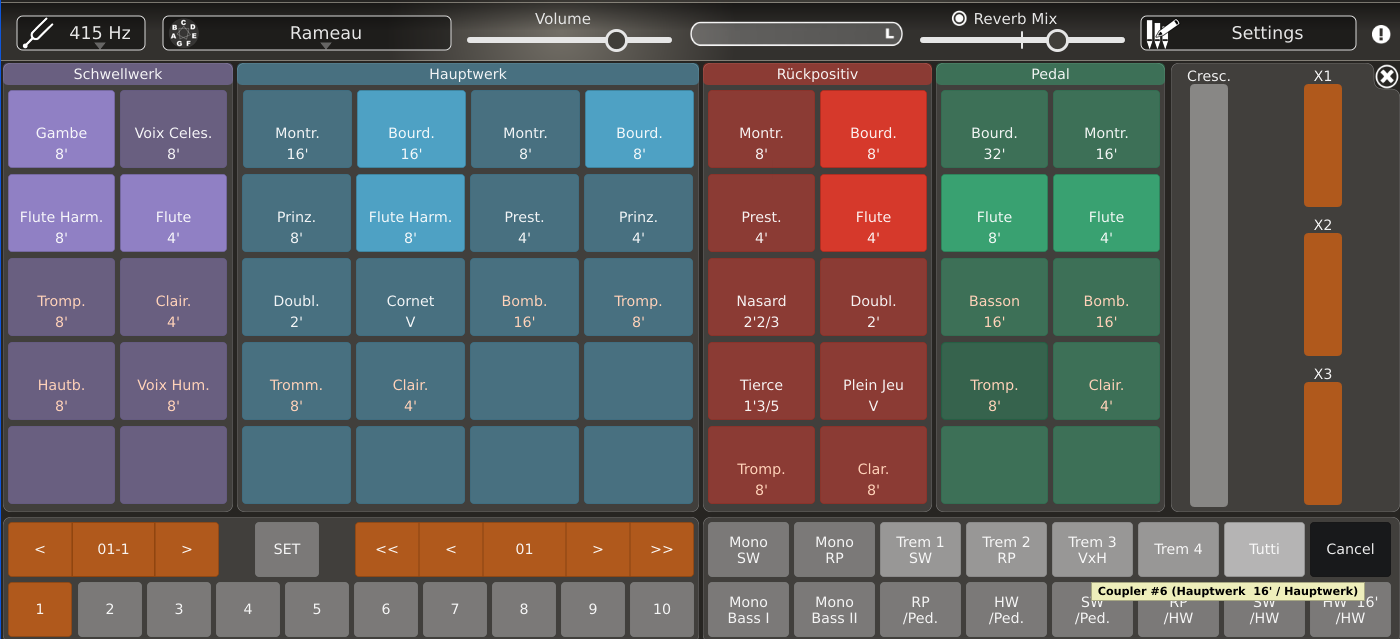
Task: Click the temperament circle icon
Action: click(x=183, y=33)
